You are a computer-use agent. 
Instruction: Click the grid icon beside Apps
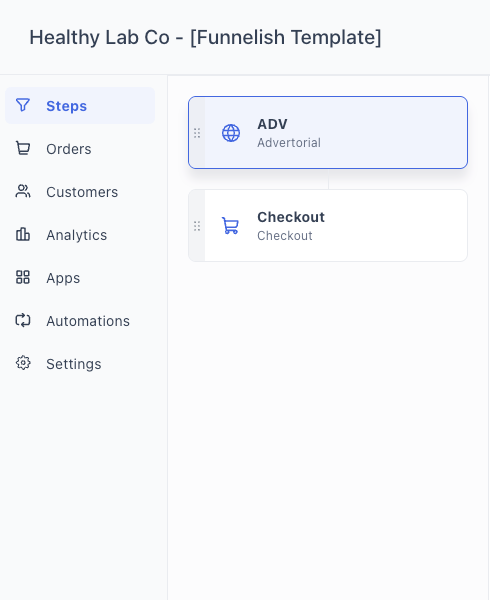(23, 277)
